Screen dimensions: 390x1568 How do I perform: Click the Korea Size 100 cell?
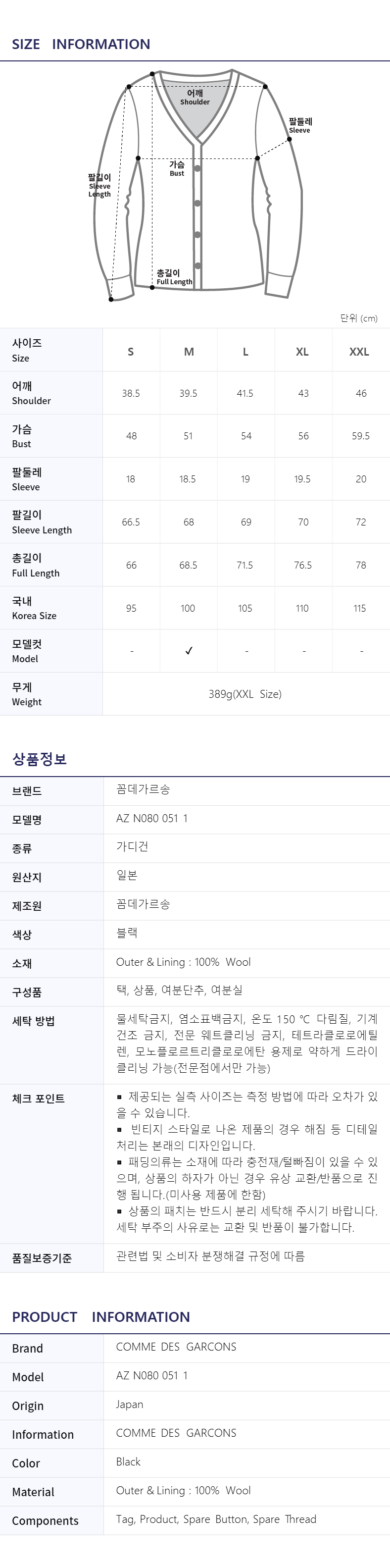point(188,608)
